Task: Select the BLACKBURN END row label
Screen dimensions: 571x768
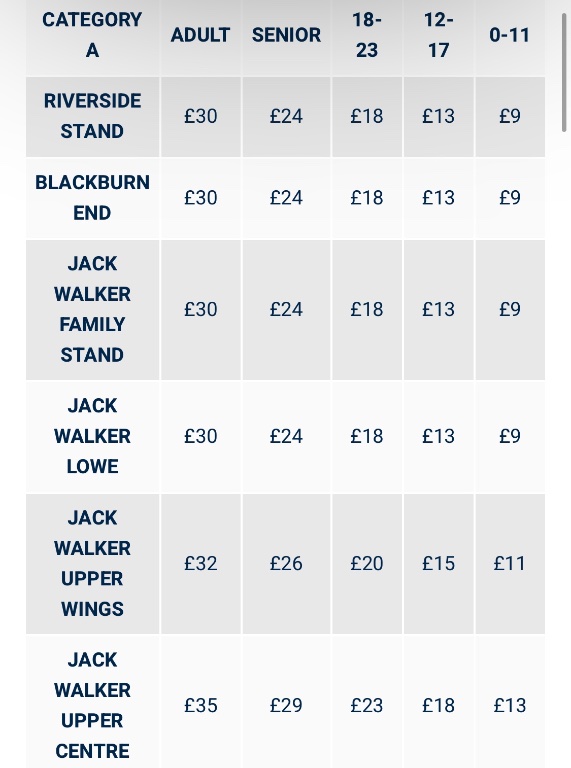Action: (x=92, y=198)
